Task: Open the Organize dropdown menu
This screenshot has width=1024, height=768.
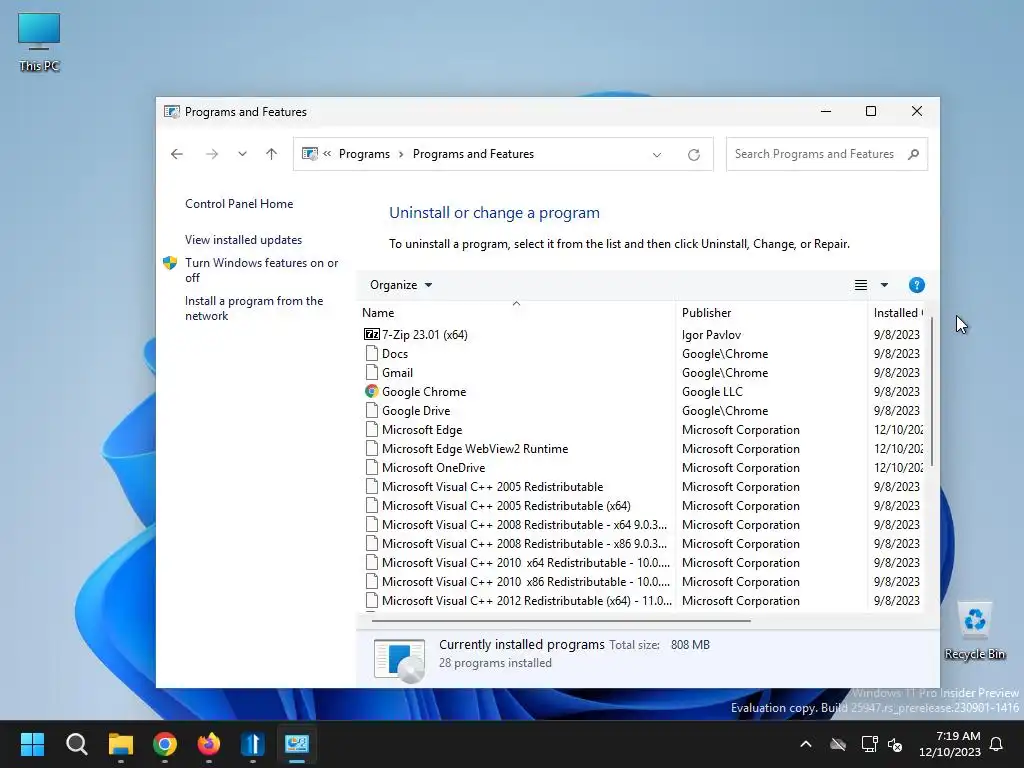Action: coord(400,285)
